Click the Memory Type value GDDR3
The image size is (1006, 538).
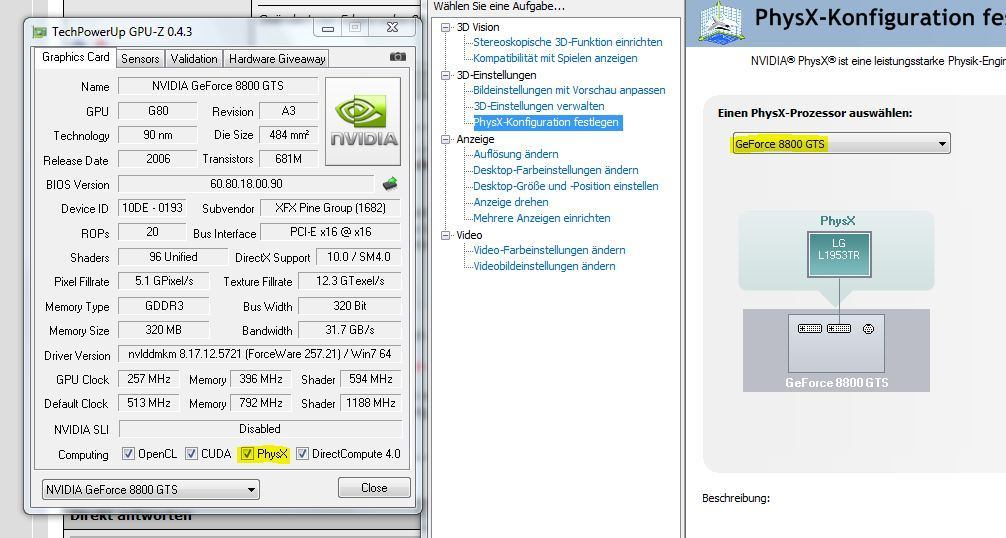point(164,306)
